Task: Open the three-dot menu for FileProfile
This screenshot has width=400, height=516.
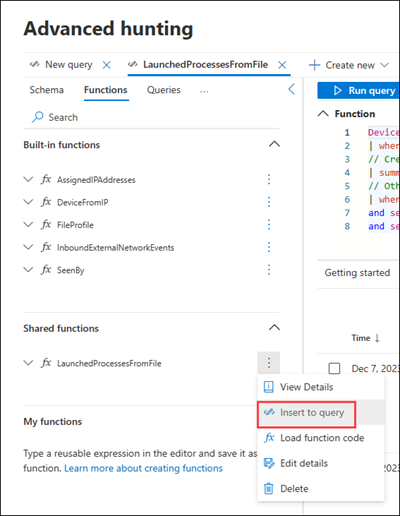Action: coord(269,225)
